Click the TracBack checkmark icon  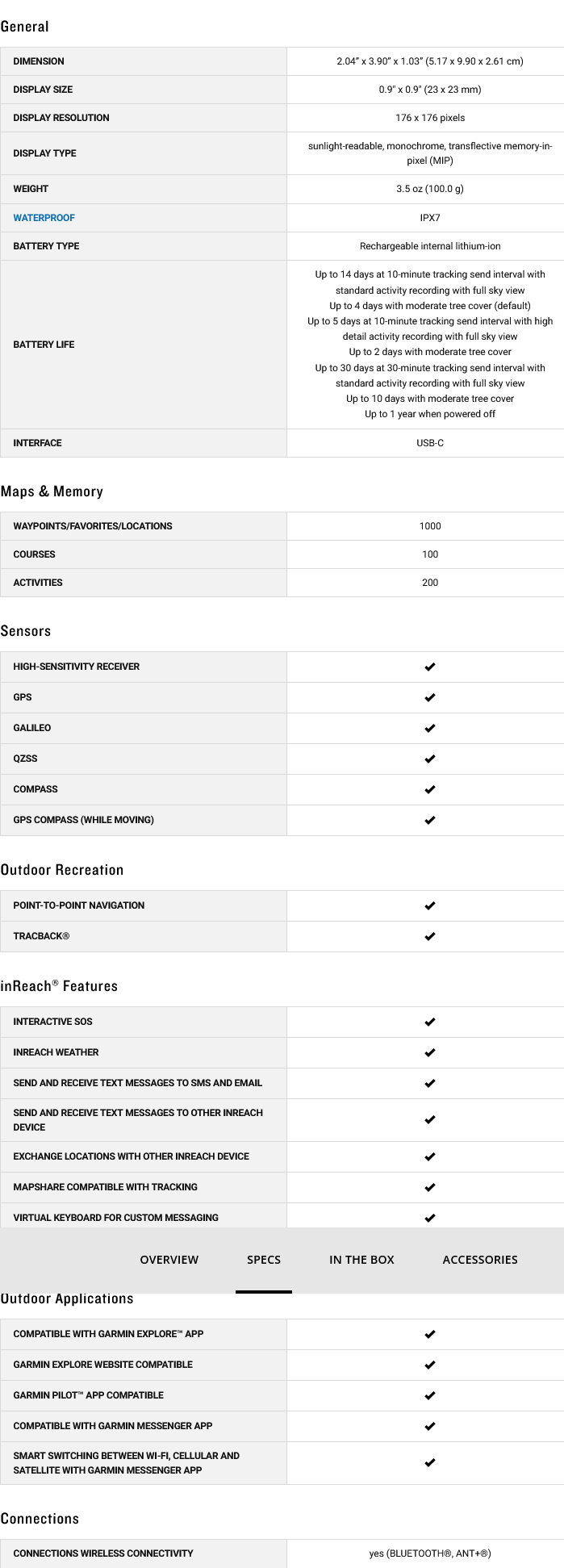click(430, 936)
